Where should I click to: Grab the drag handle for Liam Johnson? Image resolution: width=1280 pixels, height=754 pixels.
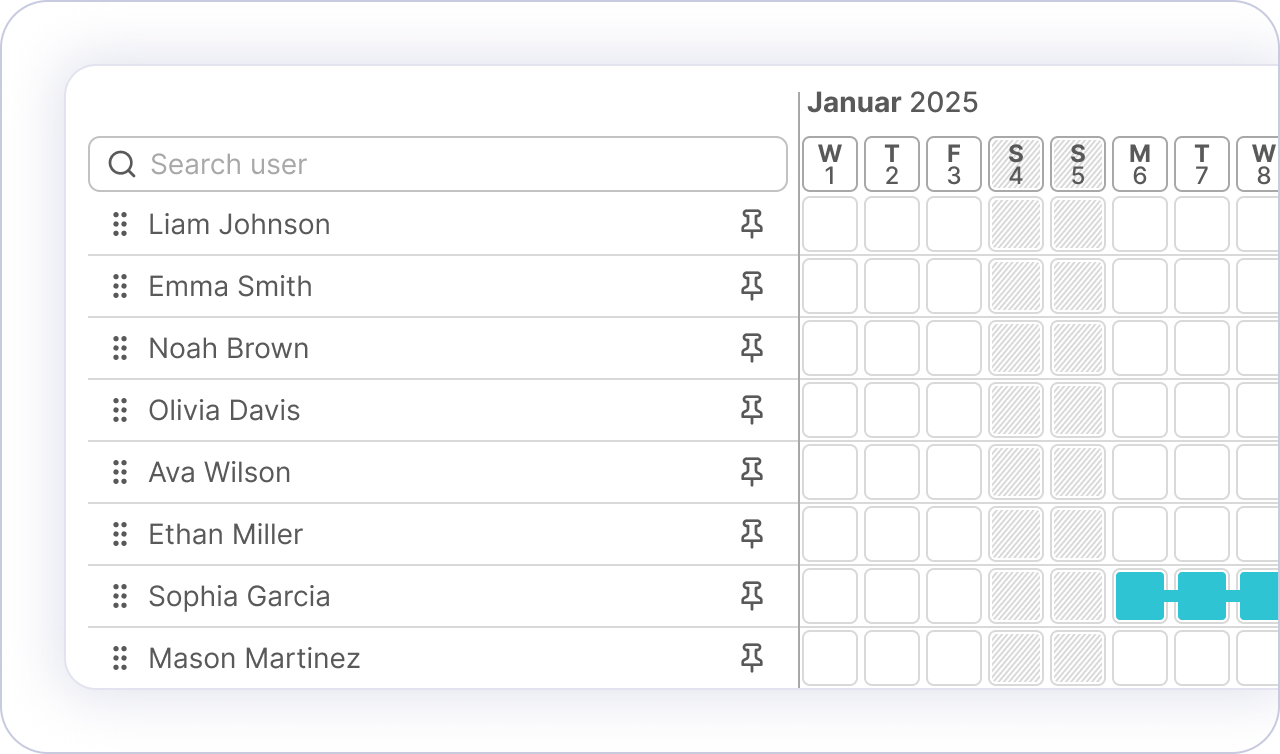pos(120,225)
